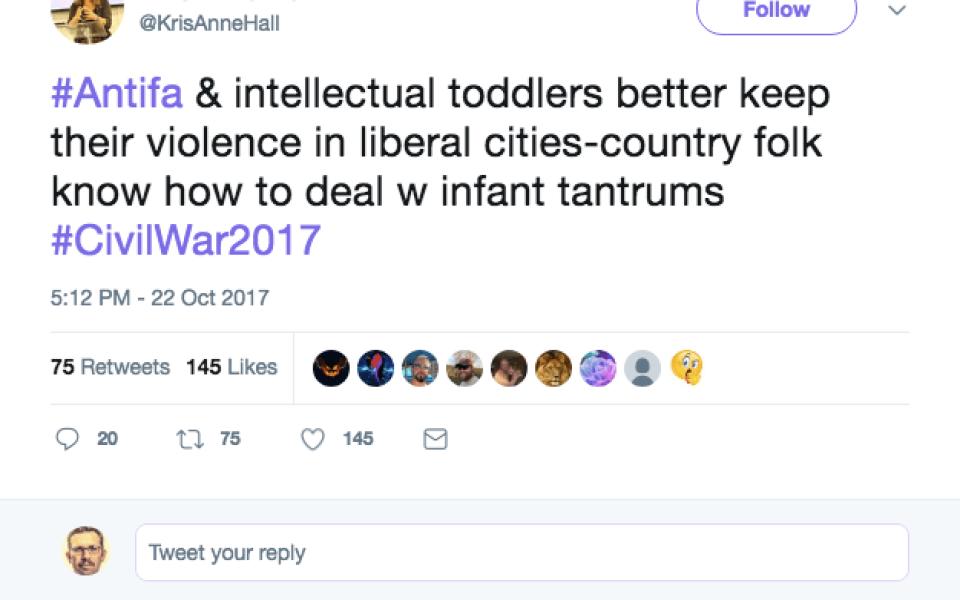The width and height of the screenshot is (960, 600).
Task: Open the thinking emoji avatar profile
Action: point(687,368)
